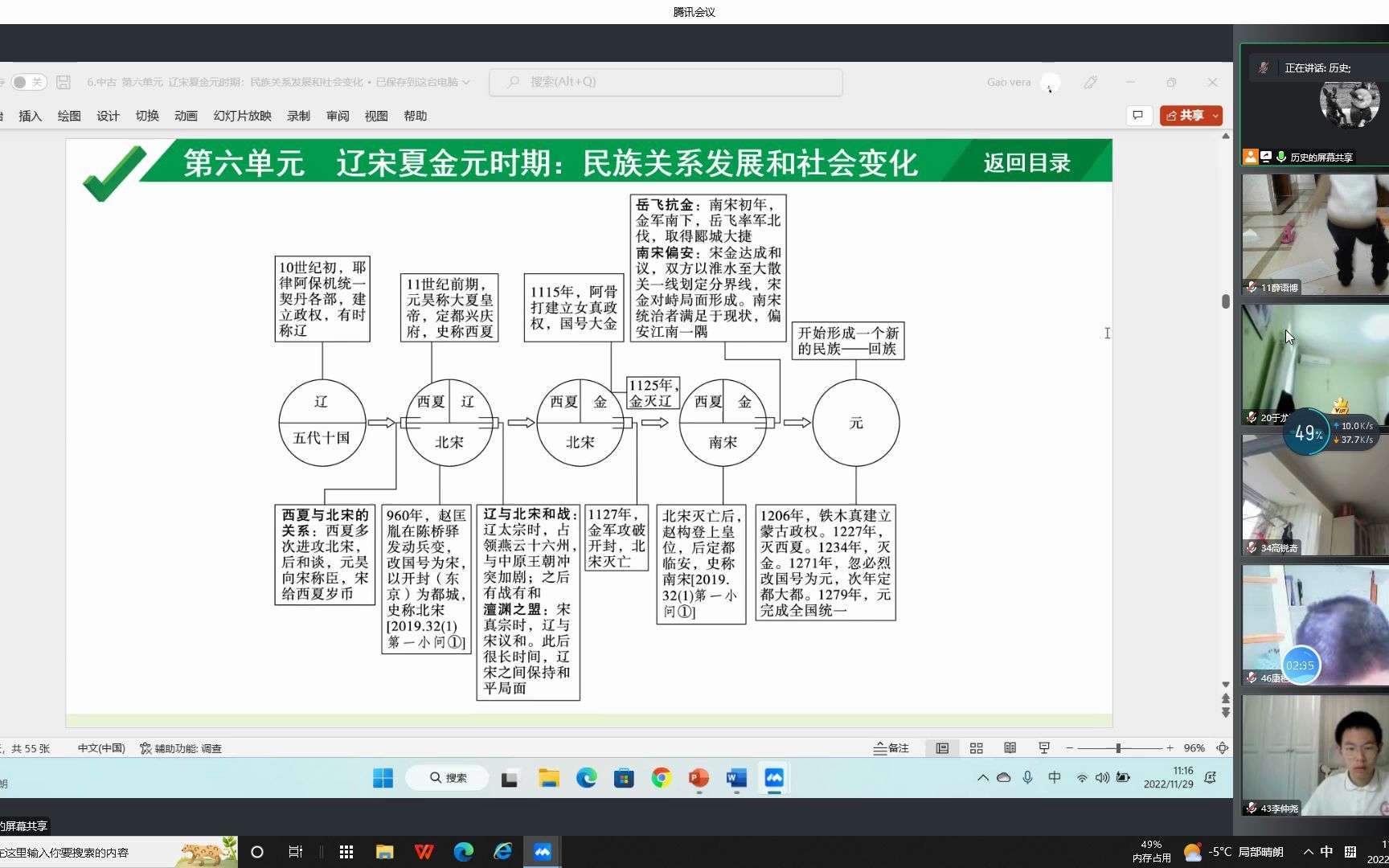Screen dimensions: 1389x868
Task: Open 辅助功能: 调查 accessibility checker
Action: [x=181, y=748]
